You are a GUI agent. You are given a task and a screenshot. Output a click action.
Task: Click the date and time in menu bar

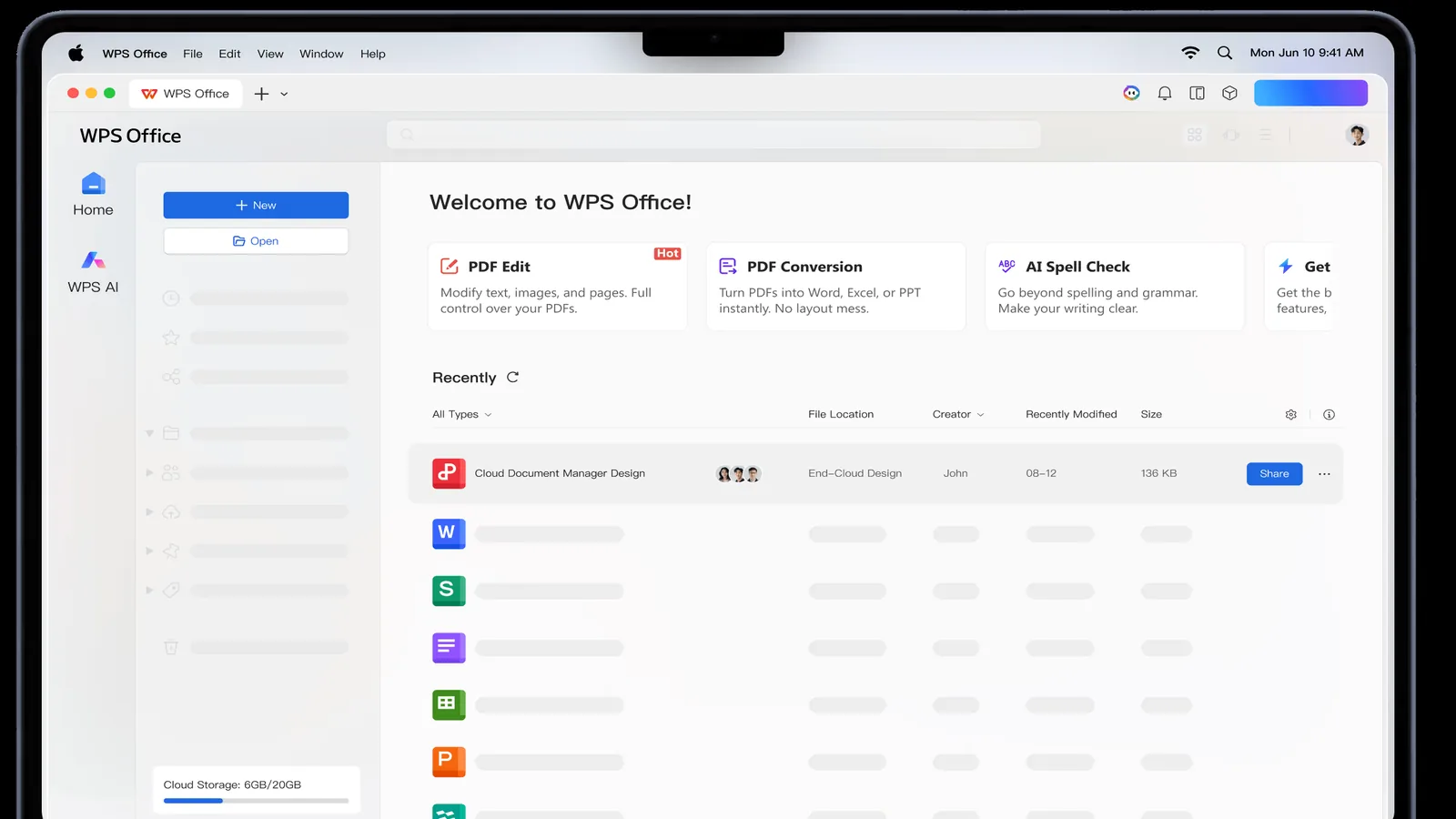coord(1307,53)
